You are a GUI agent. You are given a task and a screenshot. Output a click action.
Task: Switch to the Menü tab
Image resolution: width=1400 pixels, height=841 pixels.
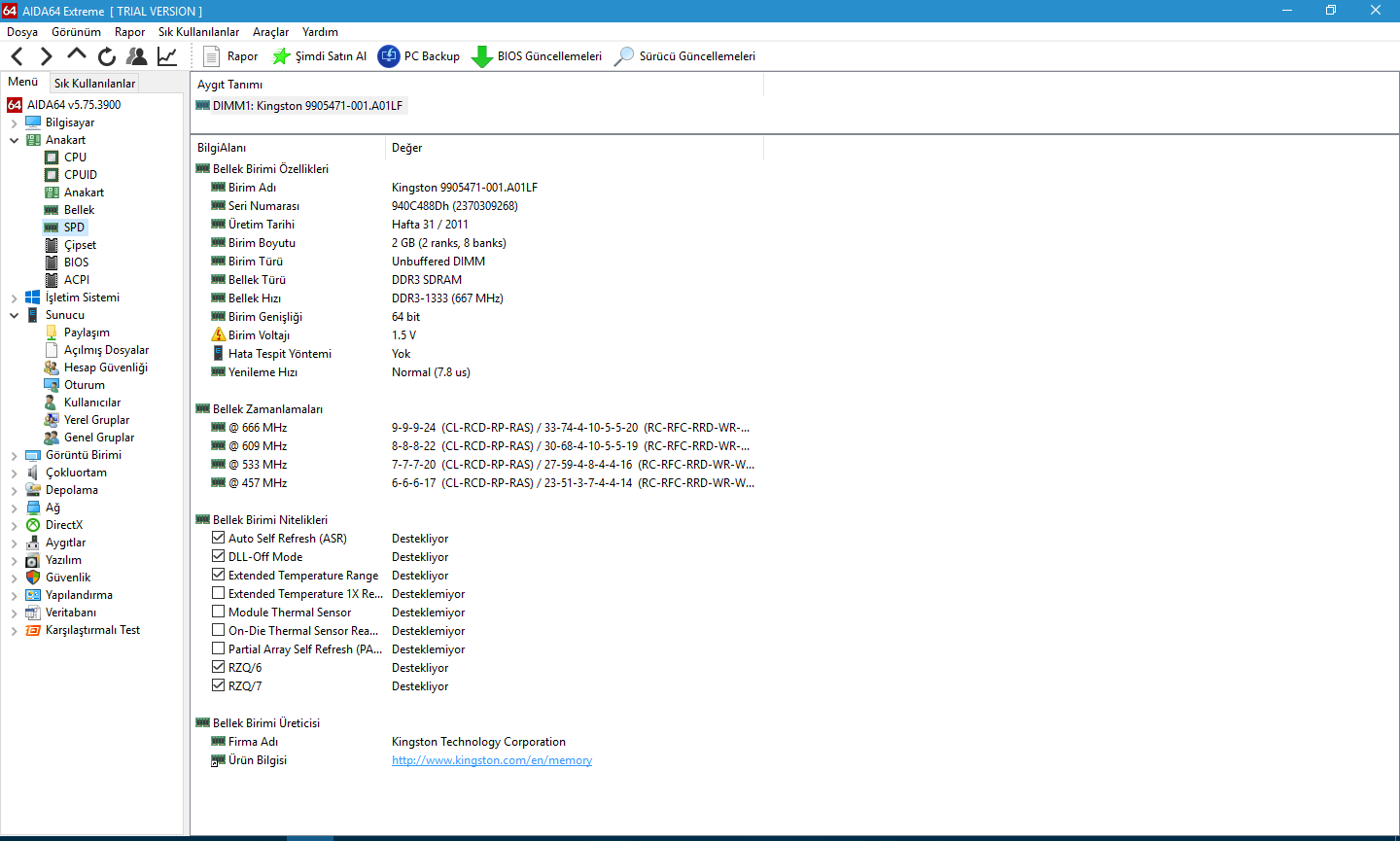coord(23,82)
